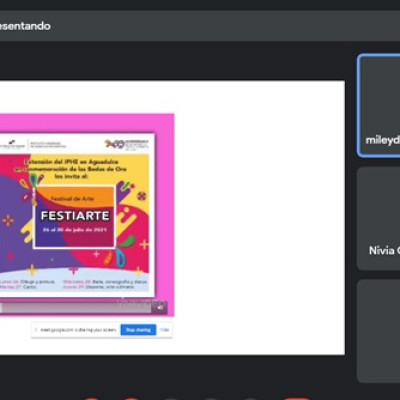Click the speaker icon below the slide
Viewport: 400px width, 400px height.
pos(160,307)
